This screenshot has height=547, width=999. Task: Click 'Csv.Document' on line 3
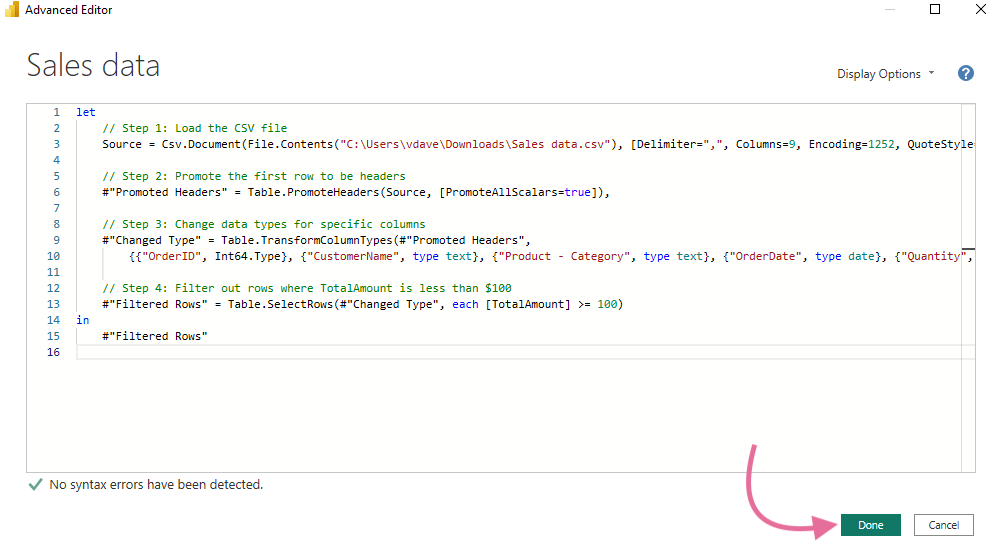(x=201, y=144)
